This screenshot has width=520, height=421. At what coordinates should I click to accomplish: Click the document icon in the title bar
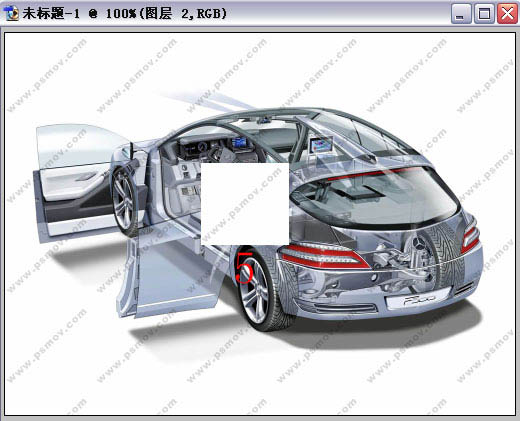(11, 14)
